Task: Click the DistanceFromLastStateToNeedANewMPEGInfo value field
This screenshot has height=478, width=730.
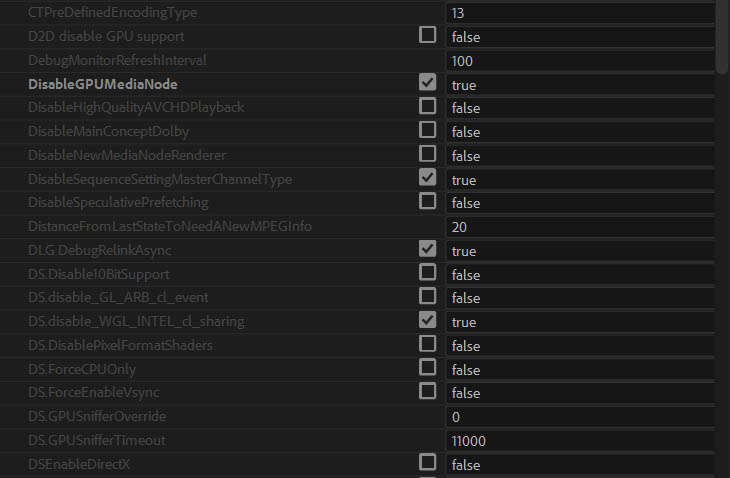Action: point(580,227)
